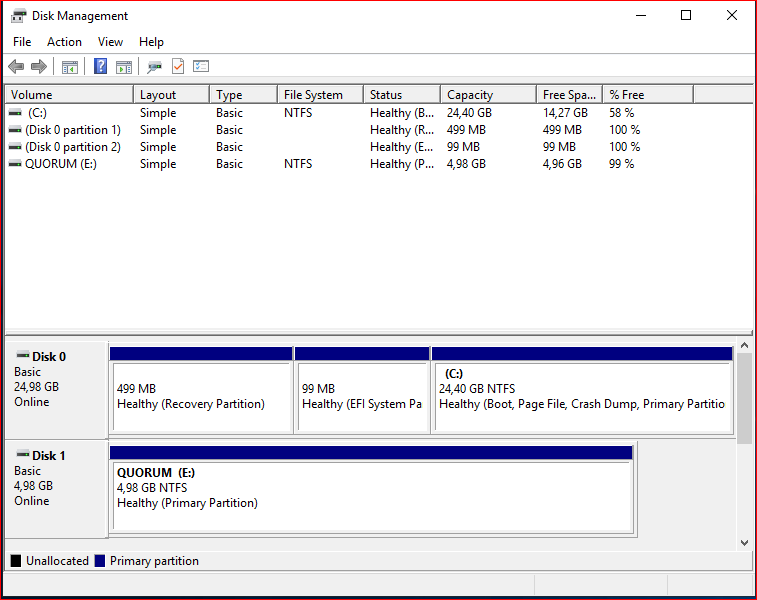Click the Properties checkmark toolbar icon

tap(178, 66)
